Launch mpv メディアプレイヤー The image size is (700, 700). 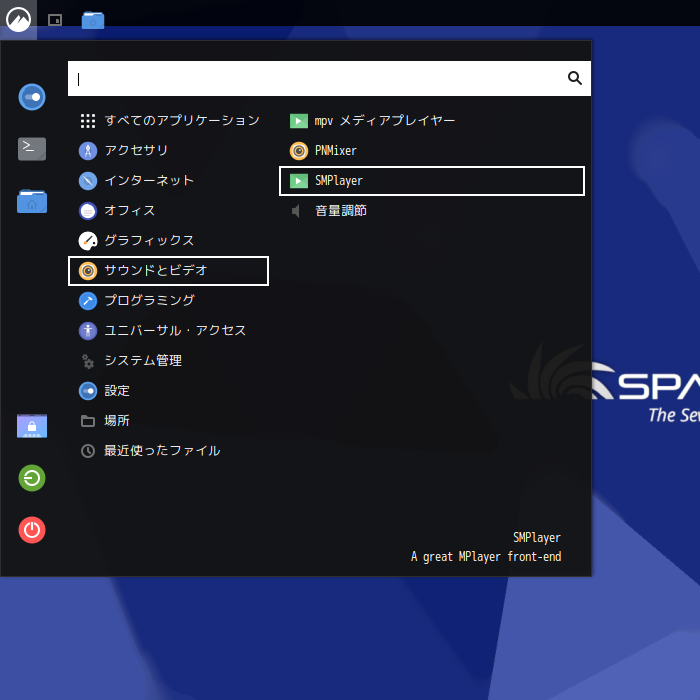tap(432, 121)
